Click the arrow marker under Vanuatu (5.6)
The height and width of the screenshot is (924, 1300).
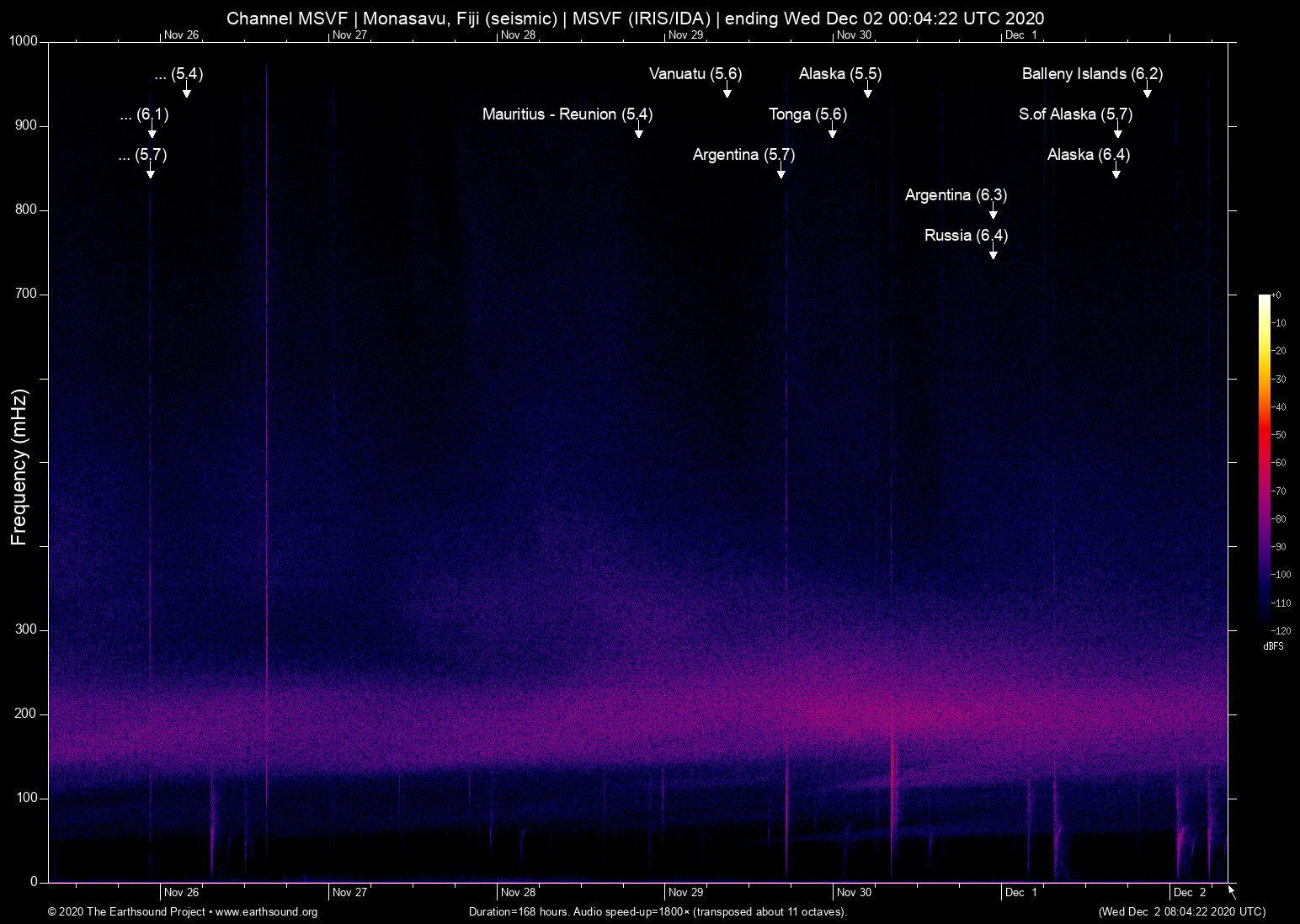pos(727,91)
